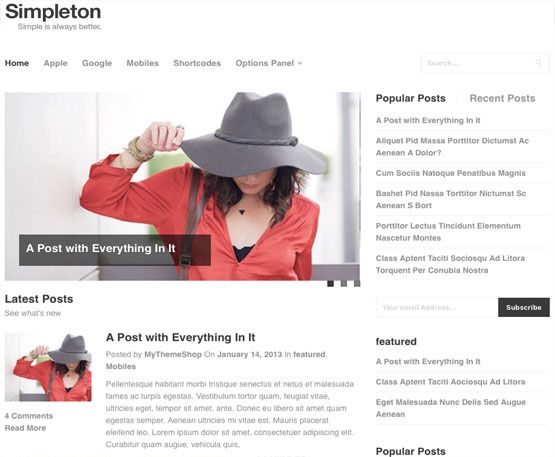Open the Home menu item
Viewport: 555px width, 457px height.
[x=17, y=63]
